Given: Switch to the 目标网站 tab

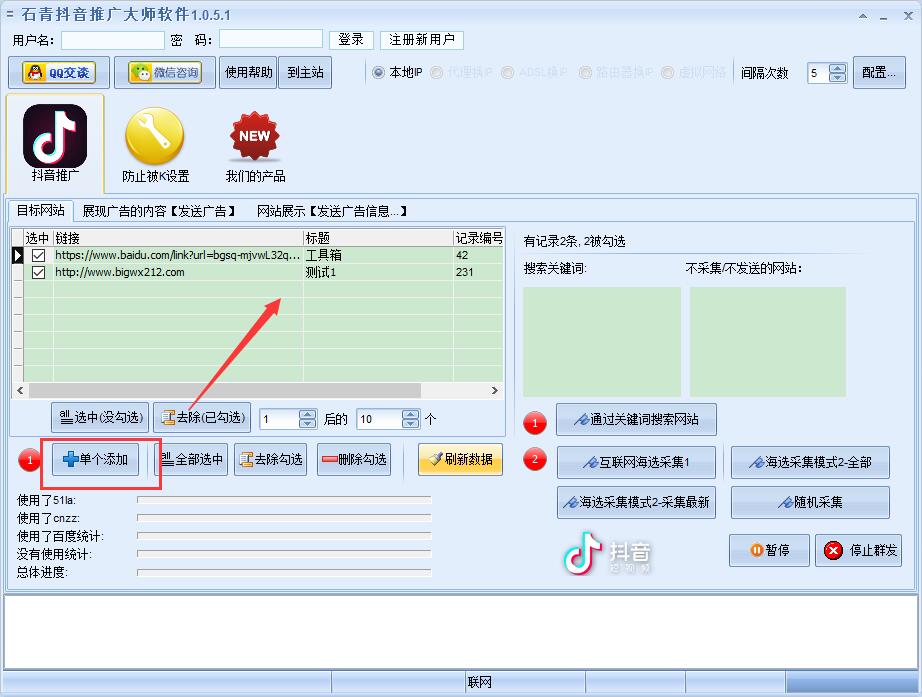Looking at the screenshot, I should pos(40,211).
